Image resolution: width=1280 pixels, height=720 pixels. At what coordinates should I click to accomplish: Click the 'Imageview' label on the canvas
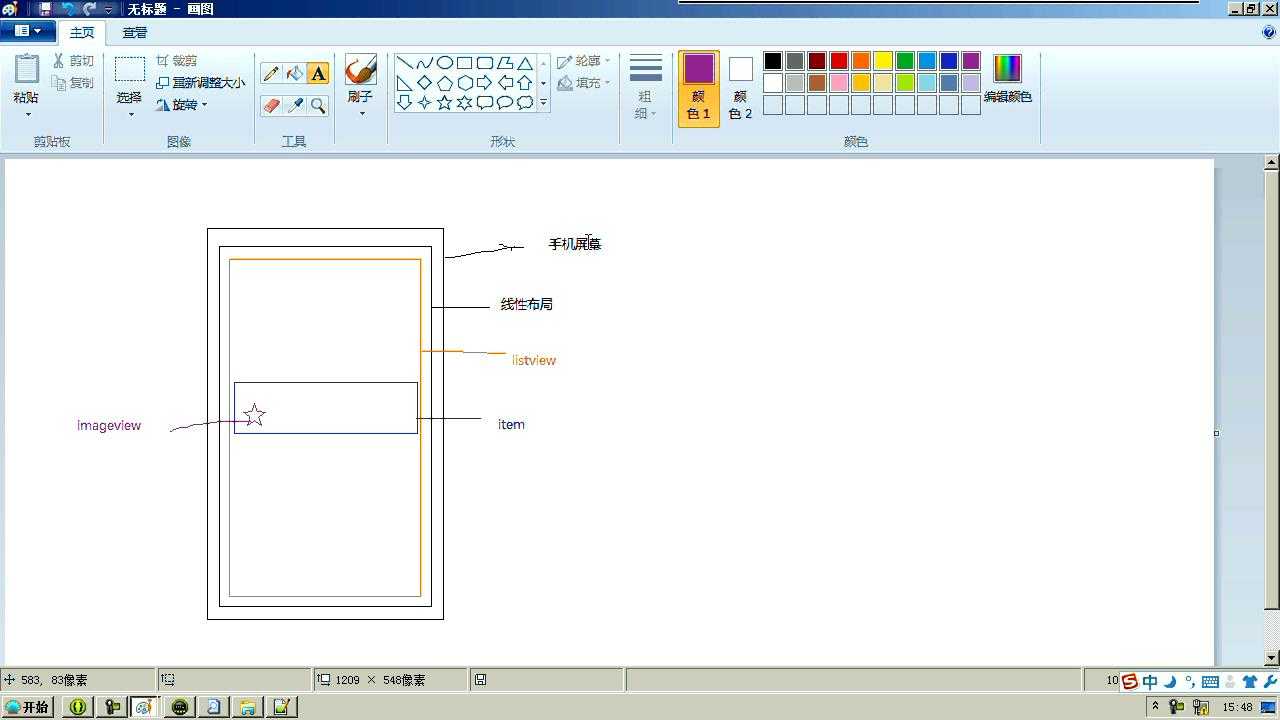click(x=109, y=425)
